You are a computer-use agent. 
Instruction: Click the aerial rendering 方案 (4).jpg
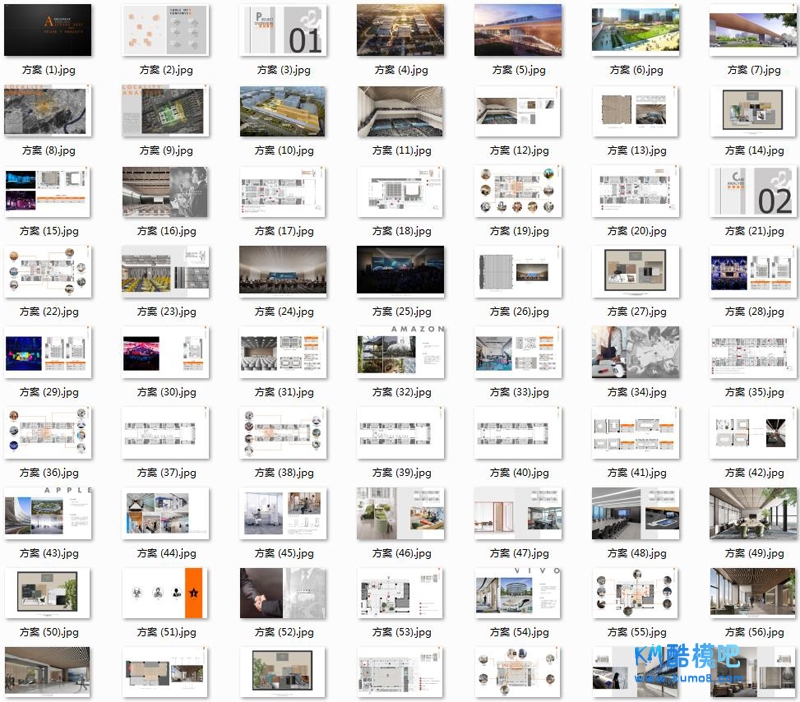point(400,30)
